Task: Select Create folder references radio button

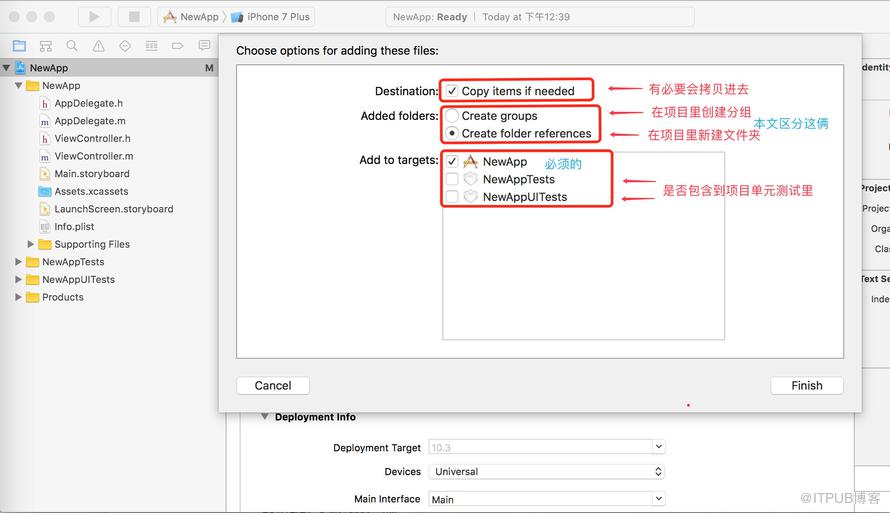Action: pyautogui.click(x=452, y=133)
